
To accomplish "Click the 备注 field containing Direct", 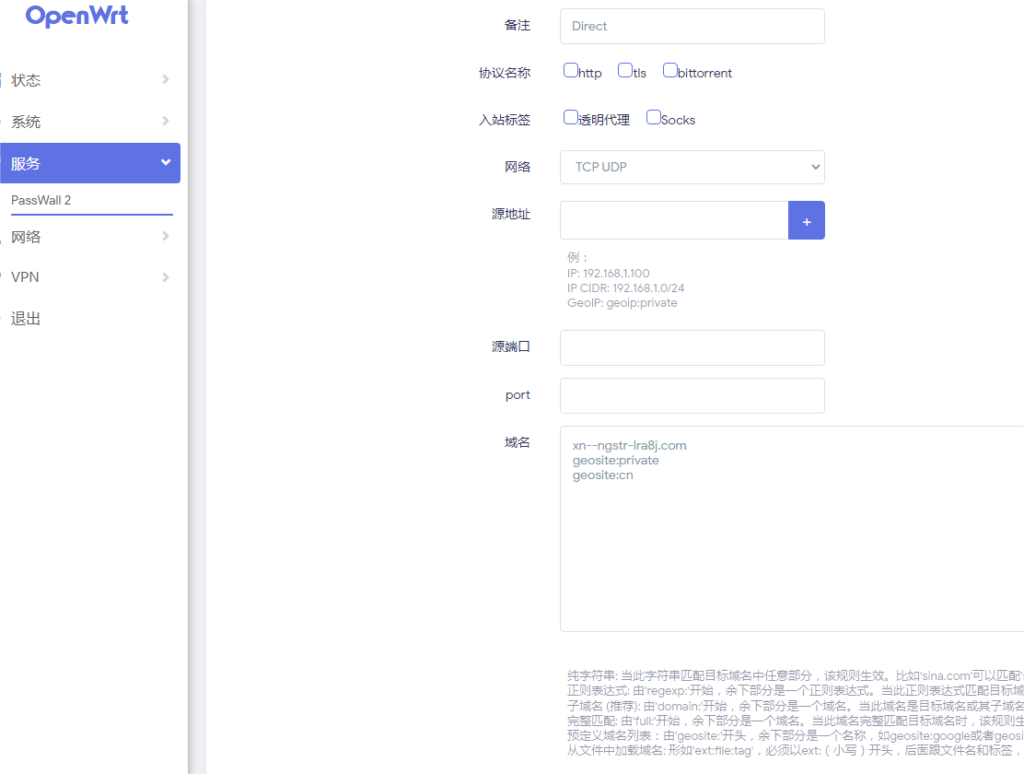I will pyautogui.click(x=692, y=27).
